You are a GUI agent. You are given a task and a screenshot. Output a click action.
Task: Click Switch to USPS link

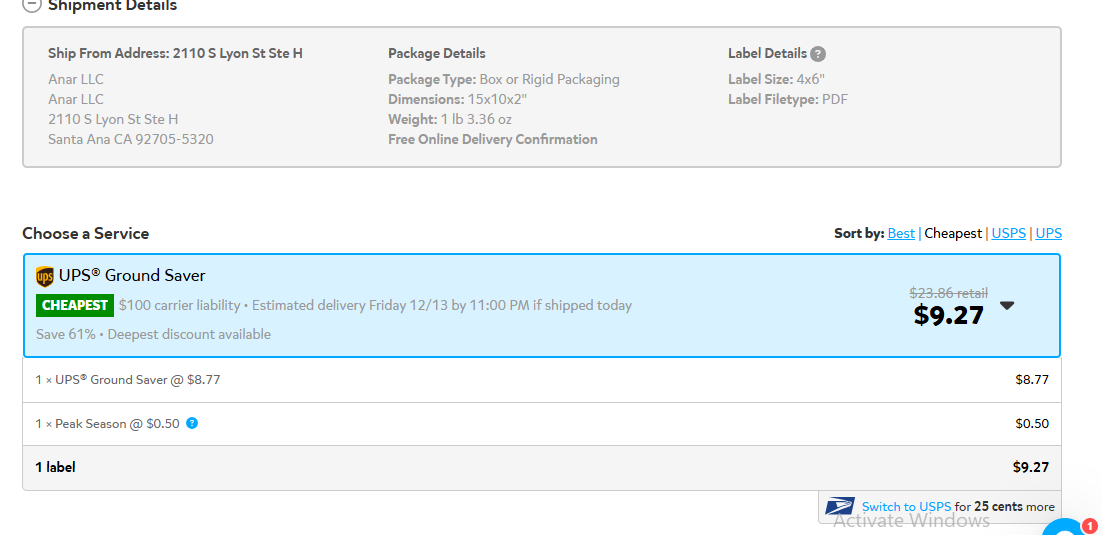pos(906,507)
